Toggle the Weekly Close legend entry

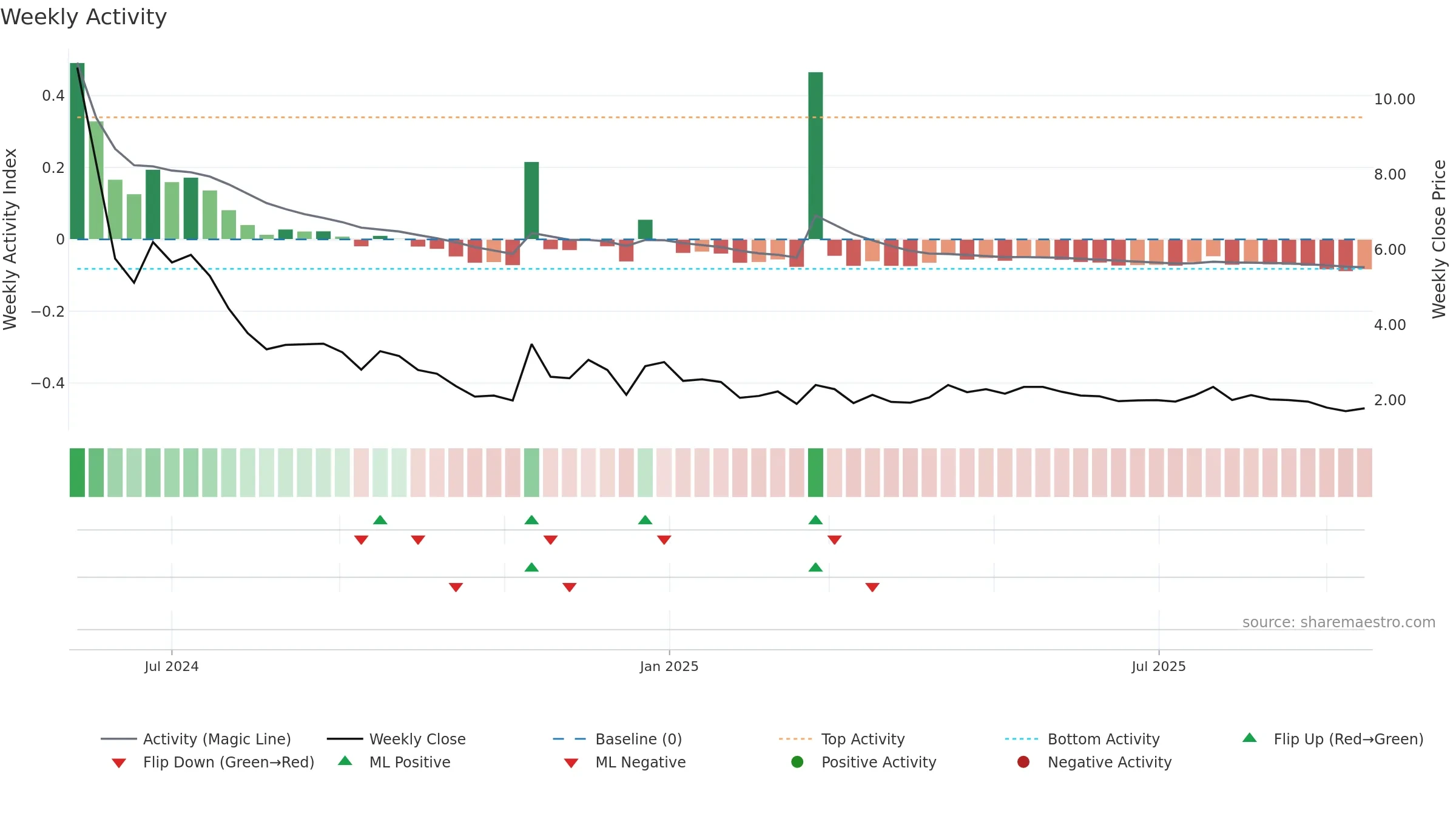(x=396, y=739)
